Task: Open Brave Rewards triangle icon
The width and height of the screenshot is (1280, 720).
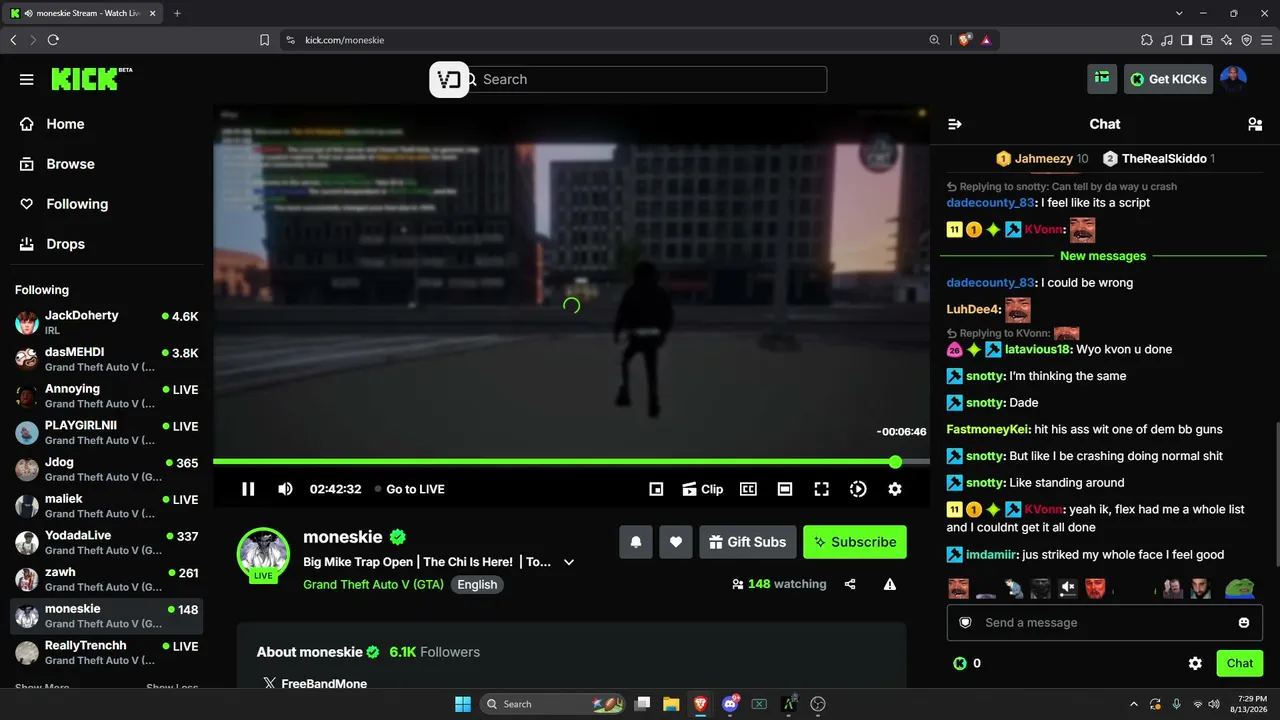Action: point(986,40)
